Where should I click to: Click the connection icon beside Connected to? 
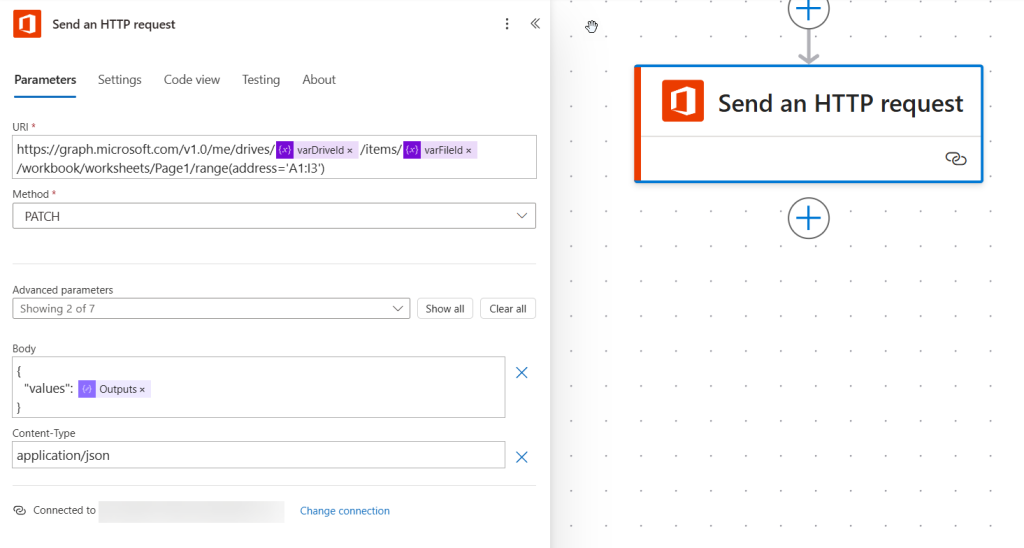(20, 511)
